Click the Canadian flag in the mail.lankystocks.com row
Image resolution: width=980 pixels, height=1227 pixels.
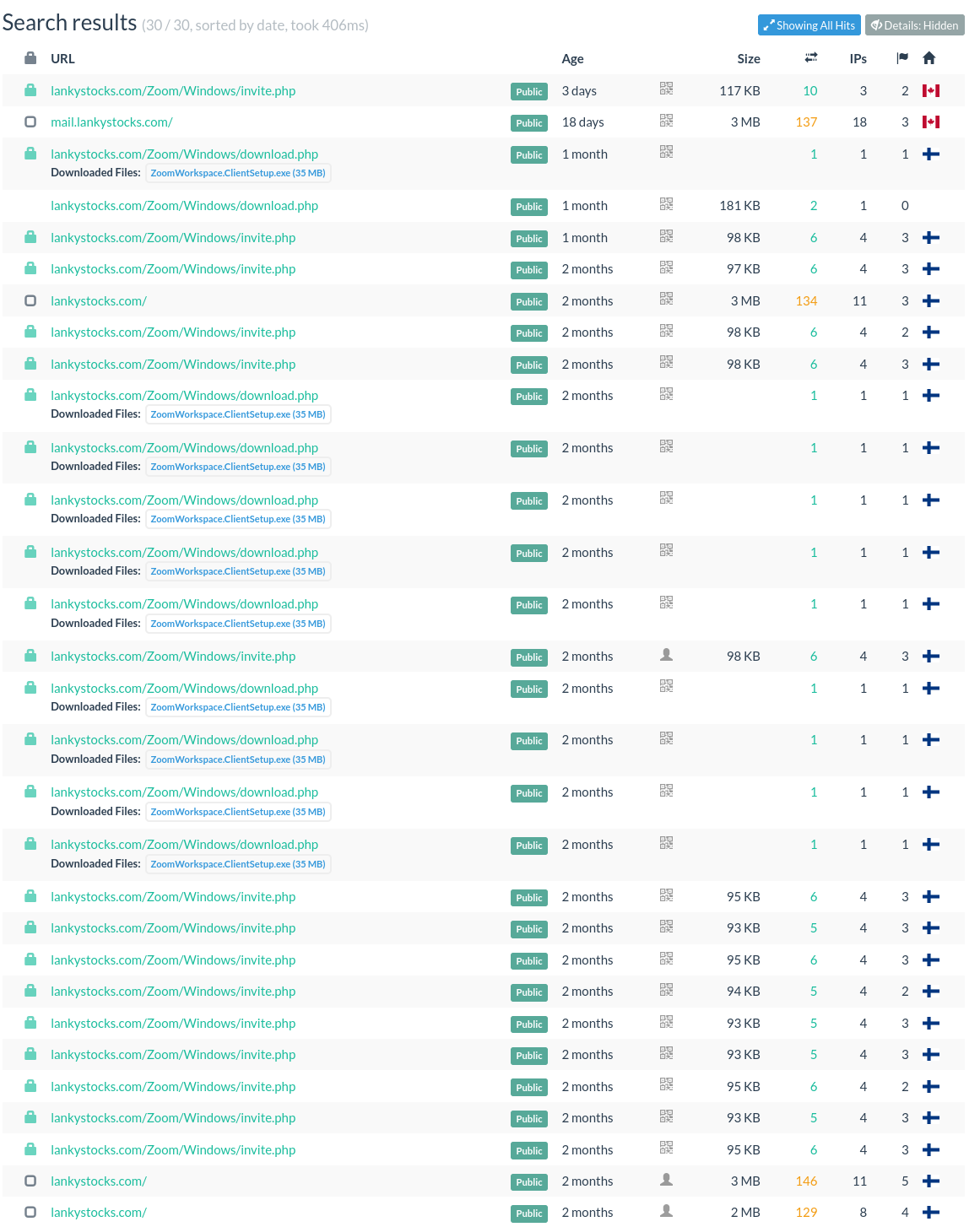coord(930,122)
